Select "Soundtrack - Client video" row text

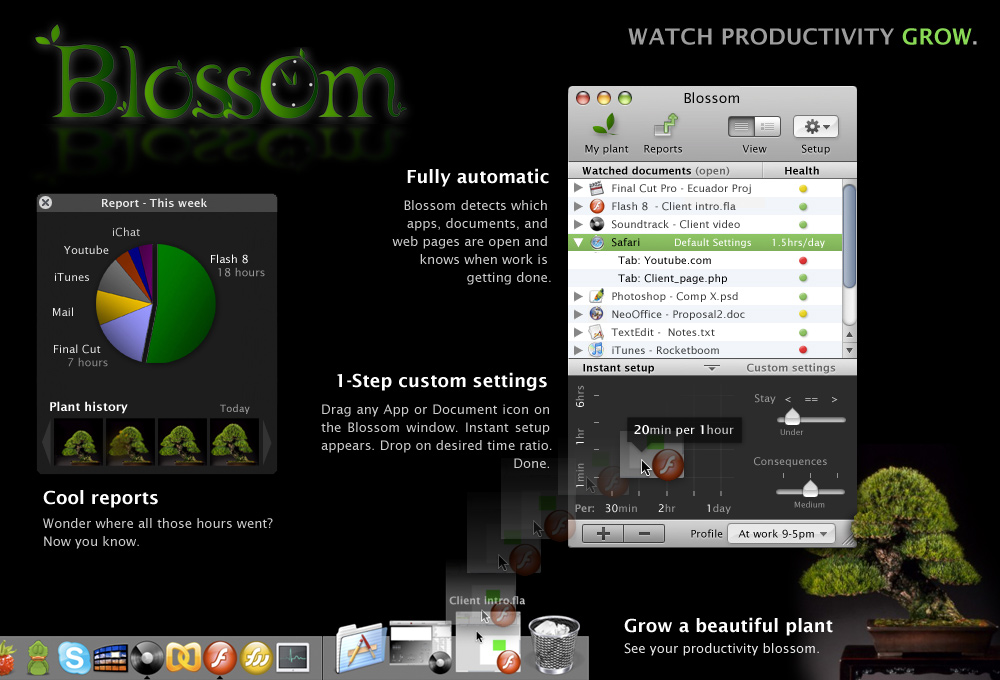675,224
